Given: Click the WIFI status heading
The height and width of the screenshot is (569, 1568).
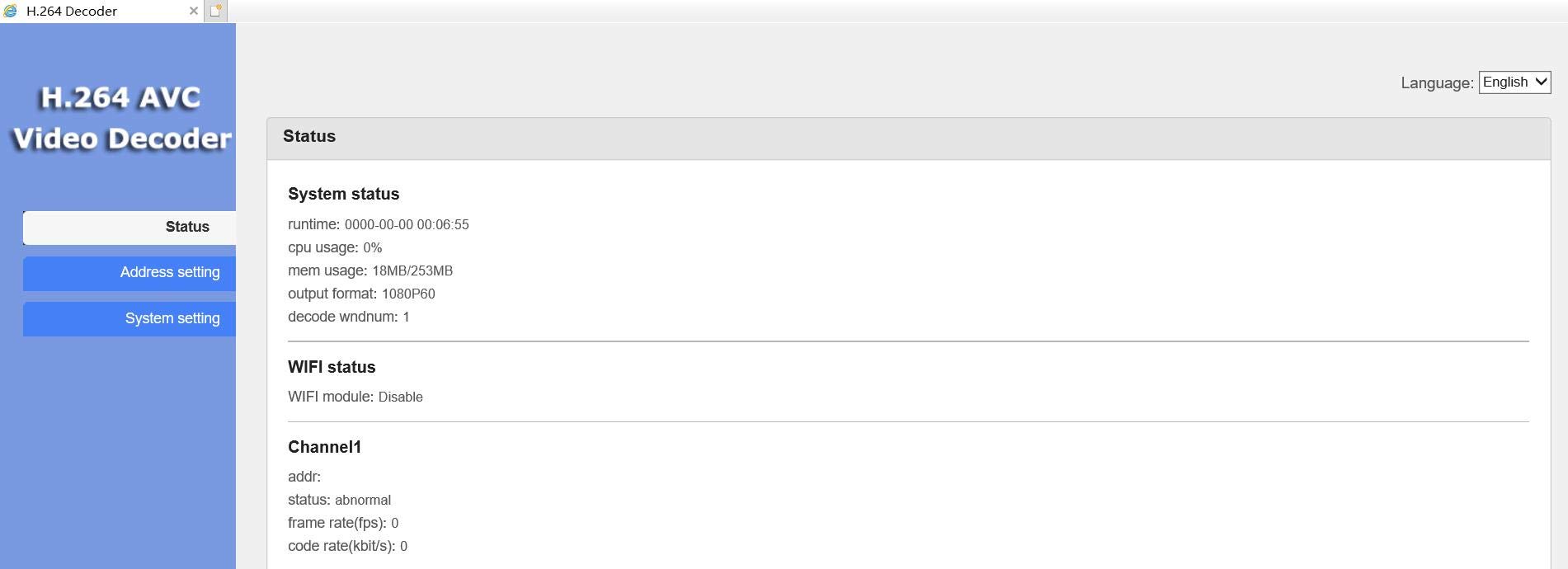Looking at the screenshot, I should [x=332, y=368].
